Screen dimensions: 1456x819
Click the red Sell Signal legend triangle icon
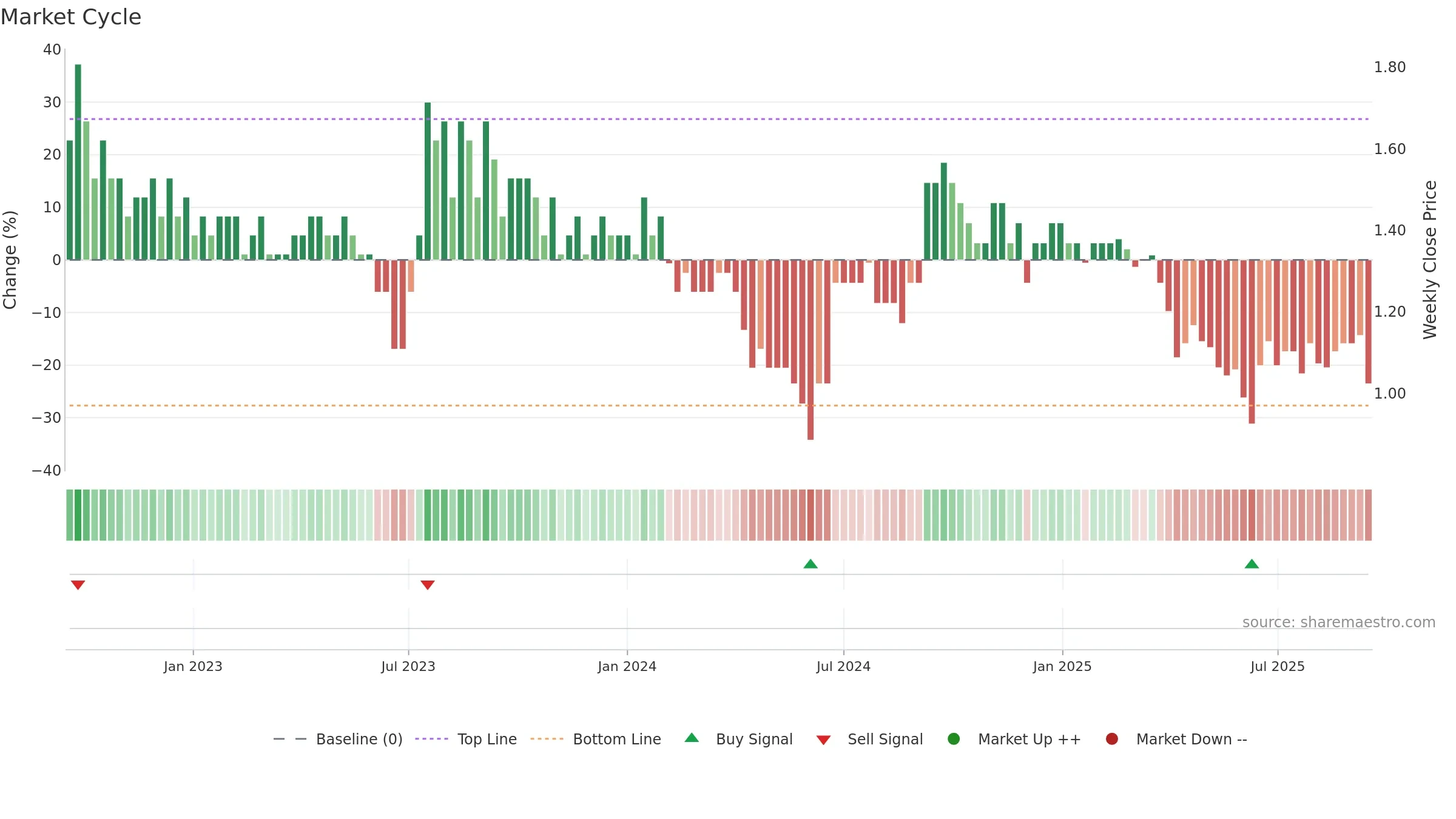(x=823, y=740)
